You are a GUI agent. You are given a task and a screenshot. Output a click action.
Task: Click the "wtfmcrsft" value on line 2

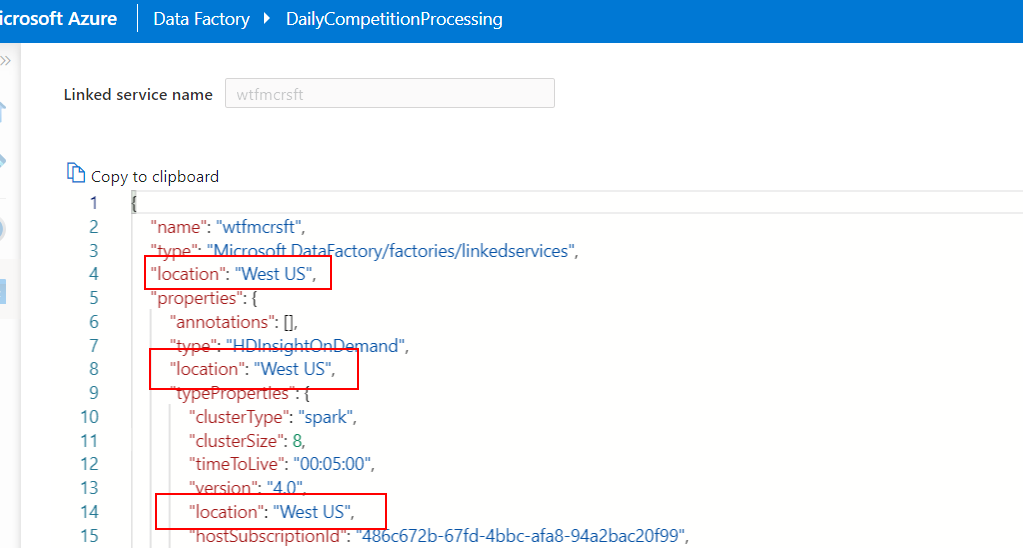pyautogui.click(x=258, y=227)
